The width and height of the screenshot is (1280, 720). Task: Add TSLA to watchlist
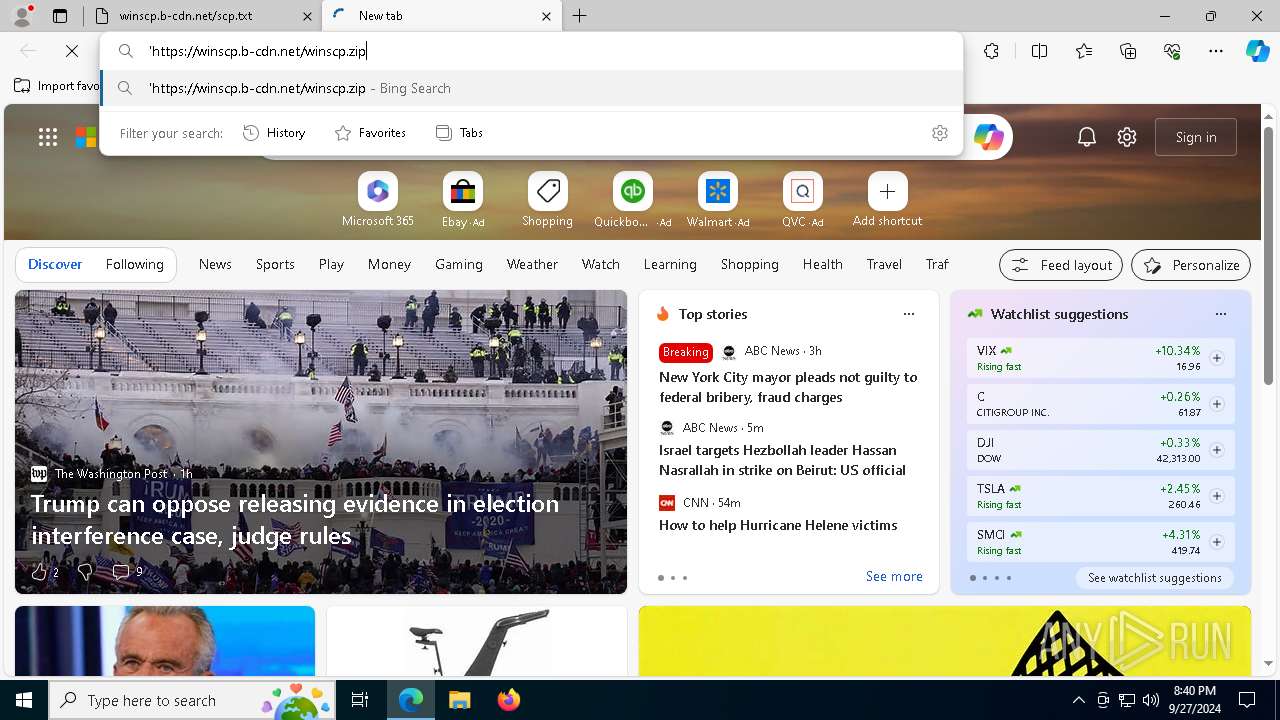pyautogui.click(x=1216, y=496)
